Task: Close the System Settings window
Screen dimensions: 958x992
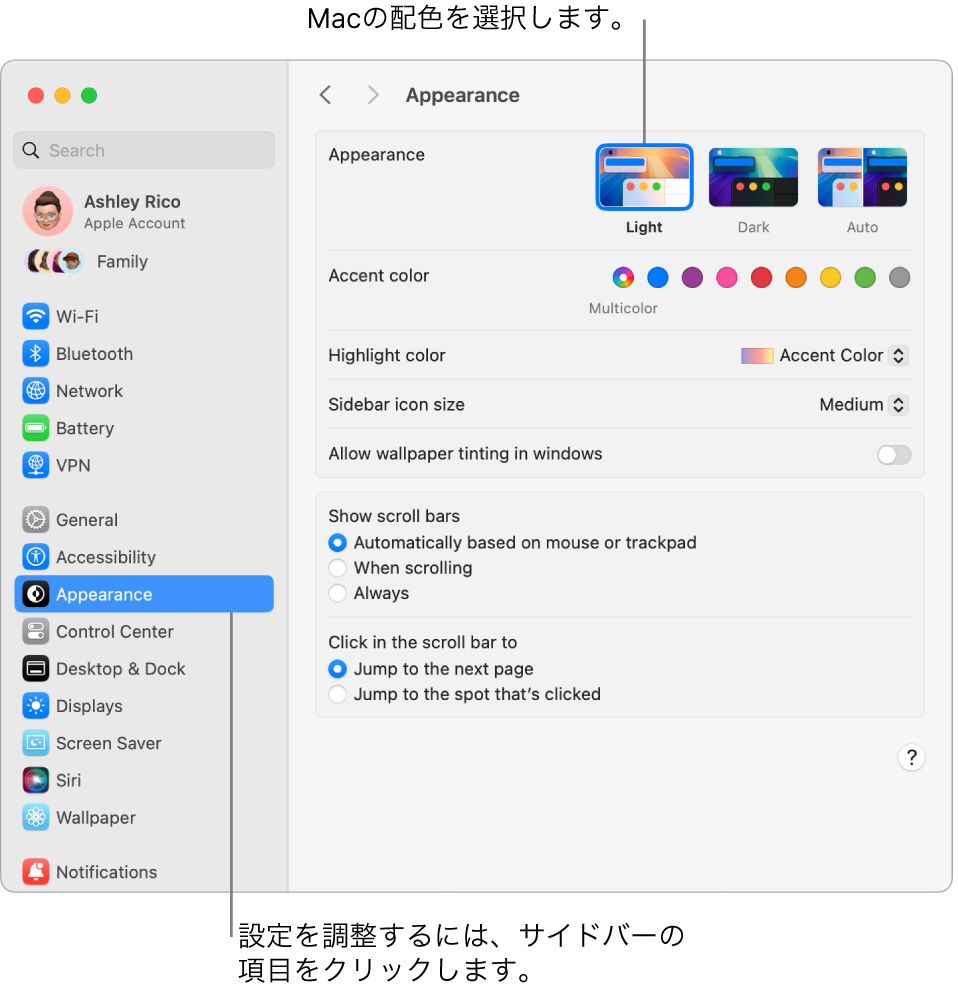Action: [36, 96]
